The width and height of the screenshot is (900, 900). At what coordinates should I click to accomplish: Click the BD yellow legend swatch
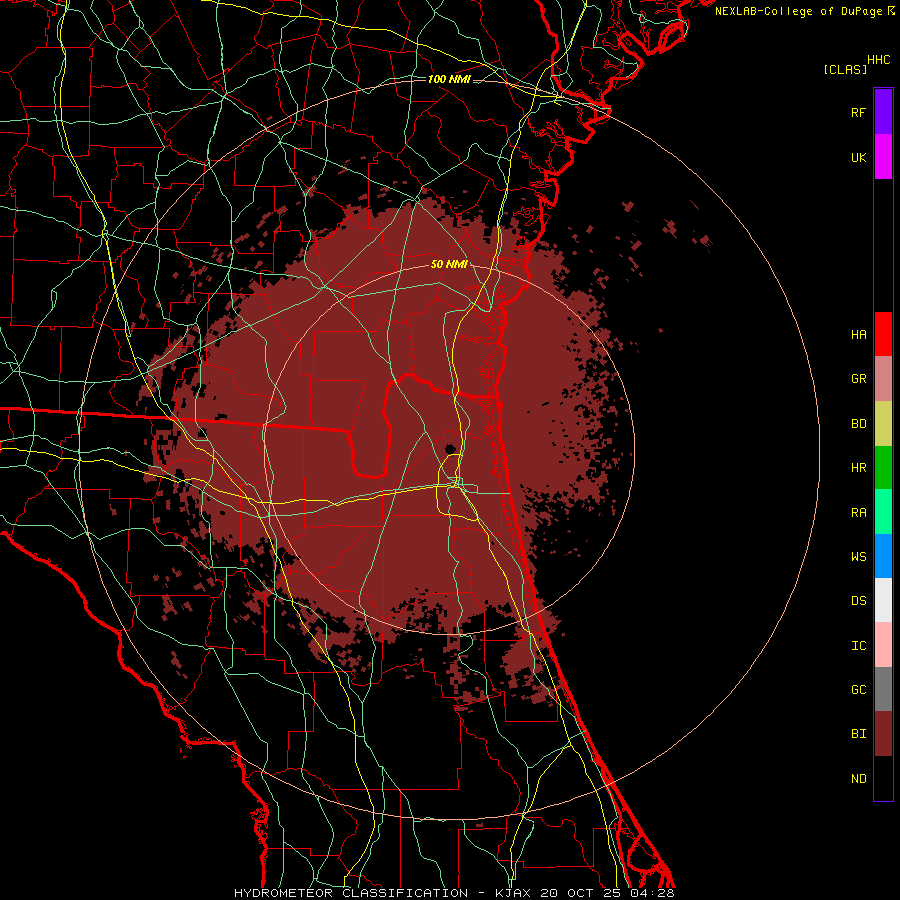[x=883, y=424]
